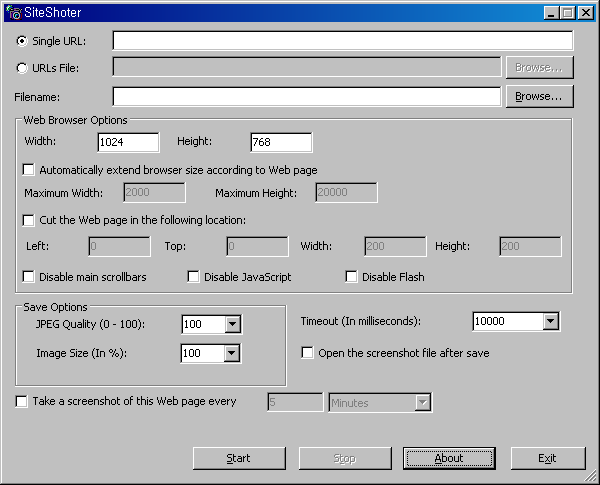The image size is (600, 485).
Task: Click the Top cut position field
Action: pos(258,246)
